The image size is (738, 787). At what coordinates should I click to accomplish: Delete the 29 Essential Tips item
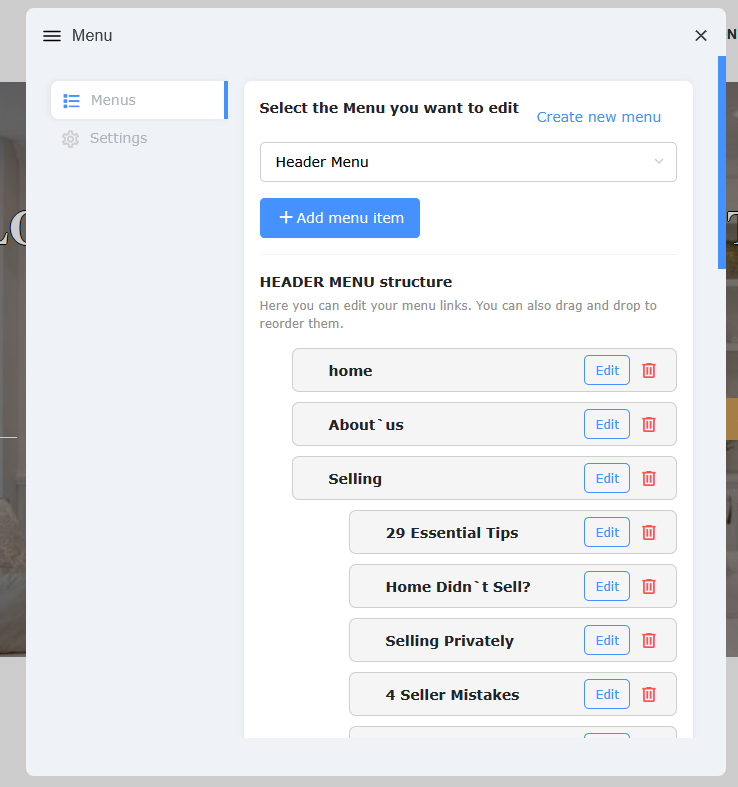(x=648, y=532)
